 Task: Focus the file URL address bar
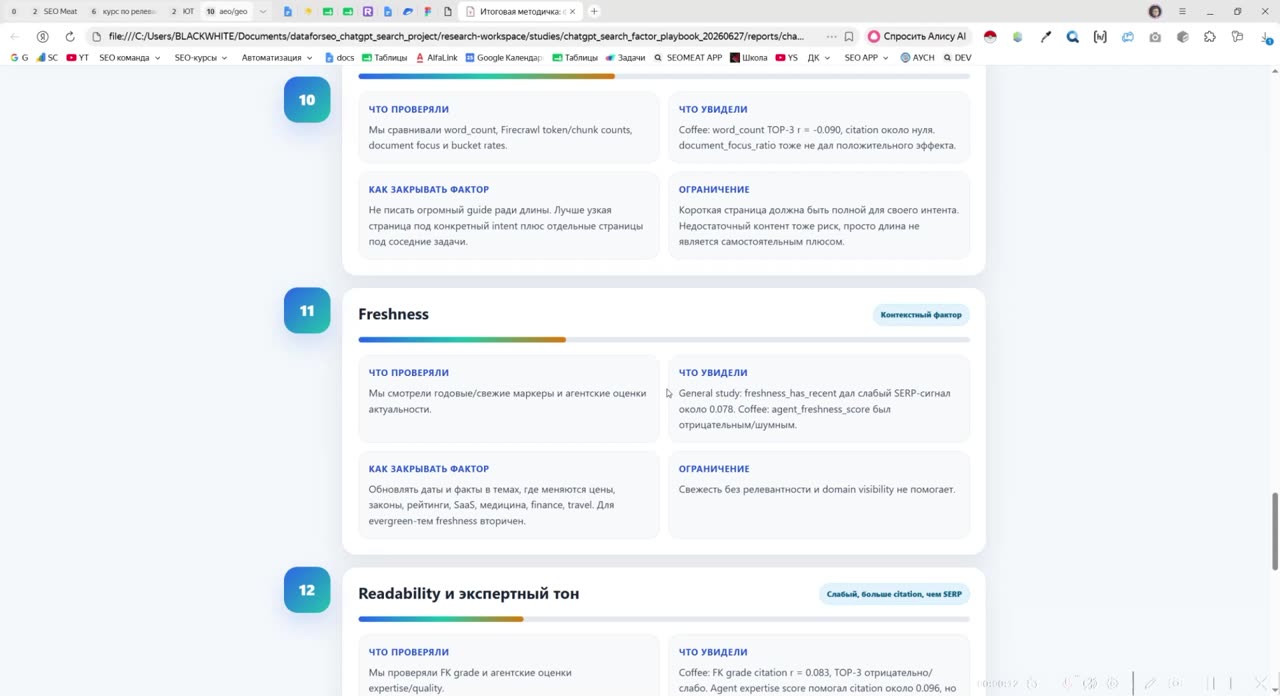[x=456, y=36]
